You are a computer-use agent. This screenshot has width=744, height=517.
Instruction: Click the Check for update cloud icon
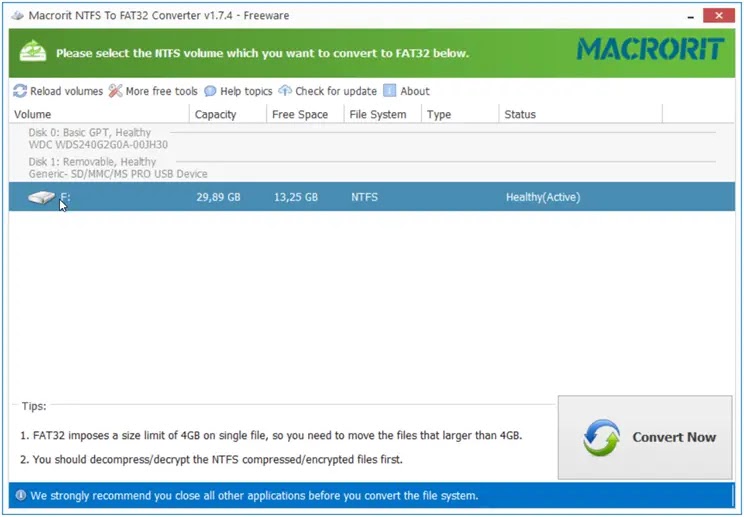tap(285, 90)
